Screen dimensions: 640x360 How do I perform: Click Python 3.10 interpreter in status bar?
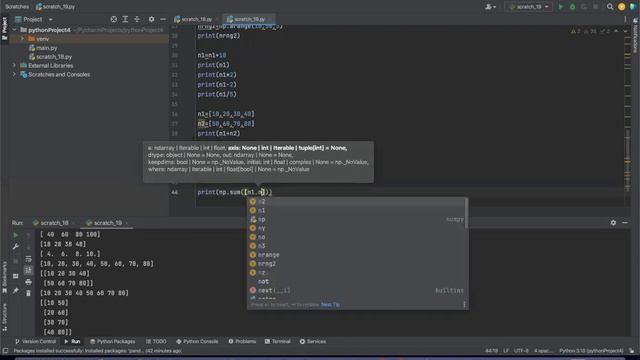(591, 351)
